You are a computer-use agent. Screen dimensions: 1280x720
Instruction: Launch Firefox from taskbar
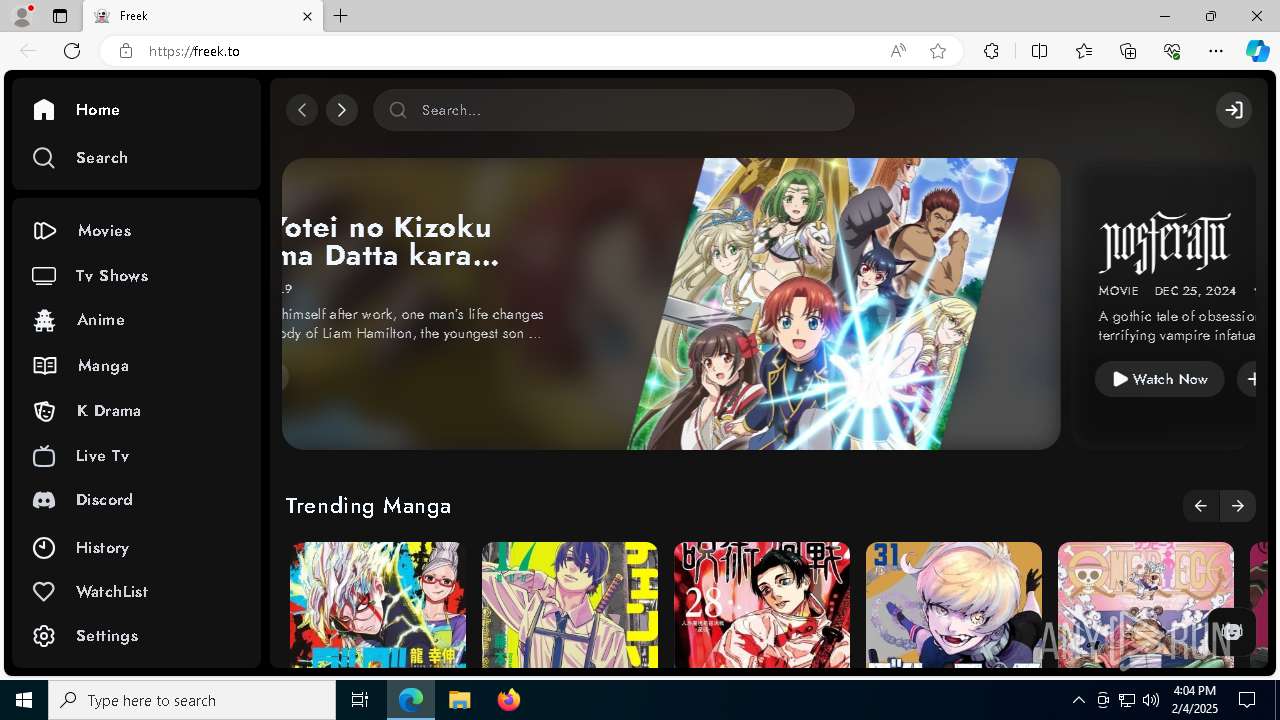(509, 700)
